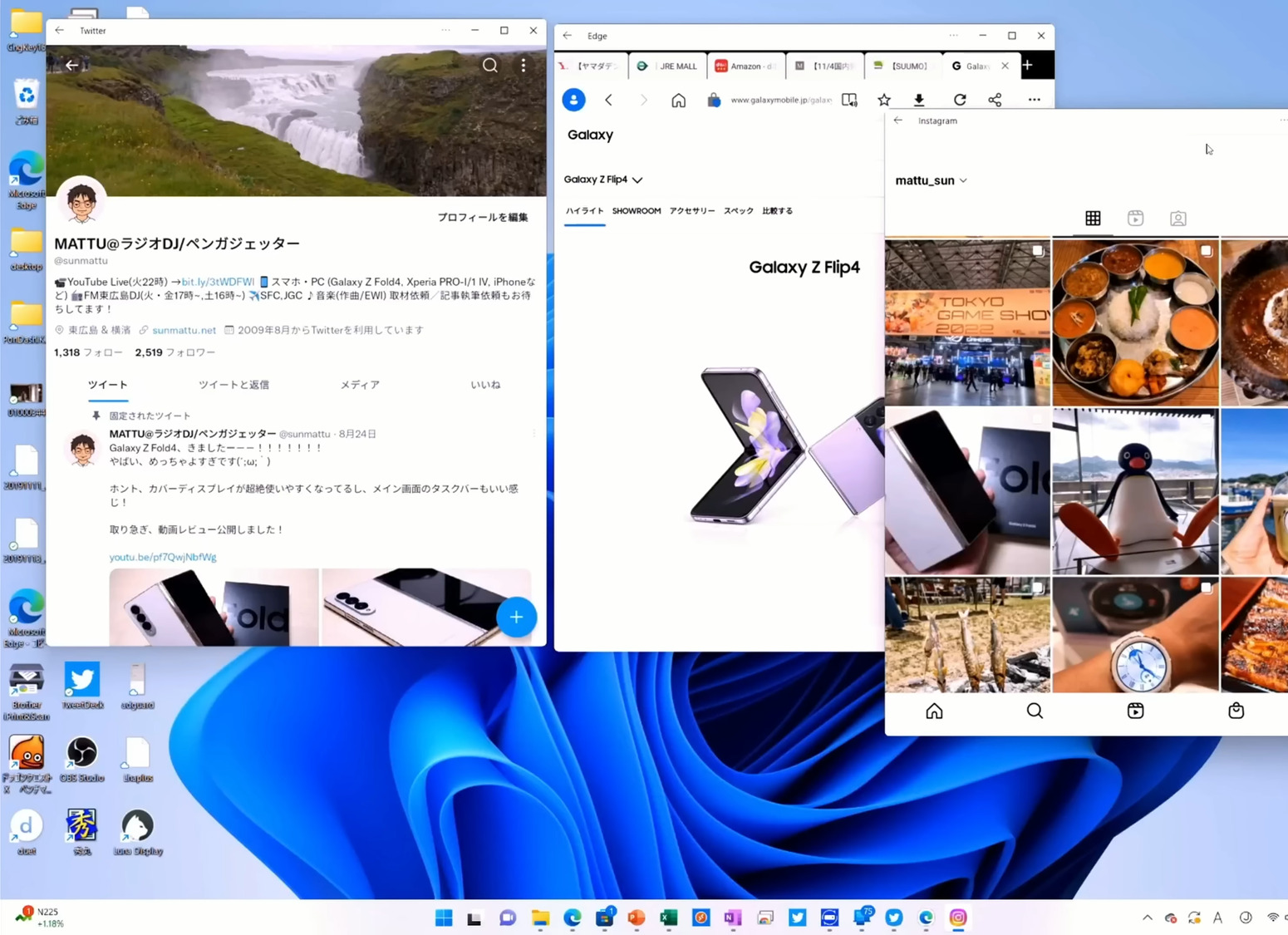Image resolution: width=1288 pixels, height=935 pixels.
Task: Add page to favorites with star icon
Action: pos(884,100)
